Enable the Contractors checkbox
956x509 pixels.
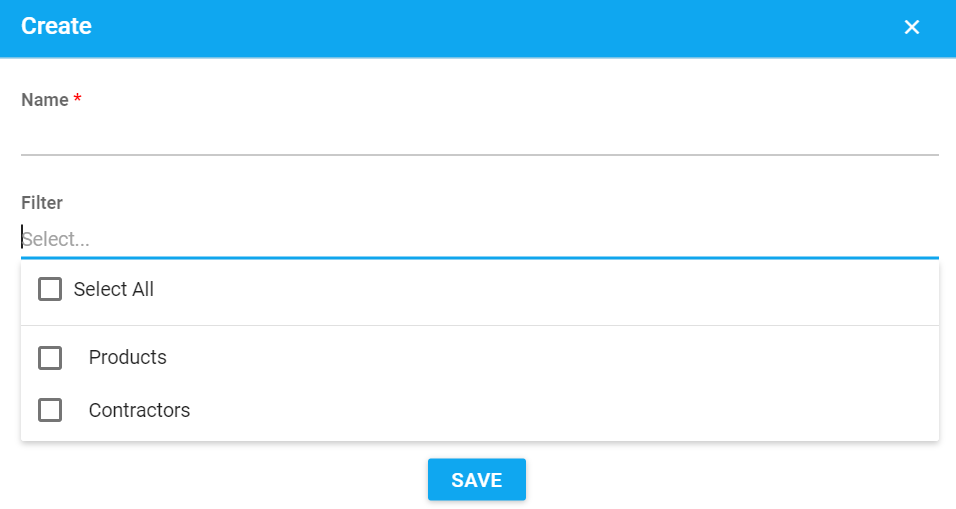50,410
